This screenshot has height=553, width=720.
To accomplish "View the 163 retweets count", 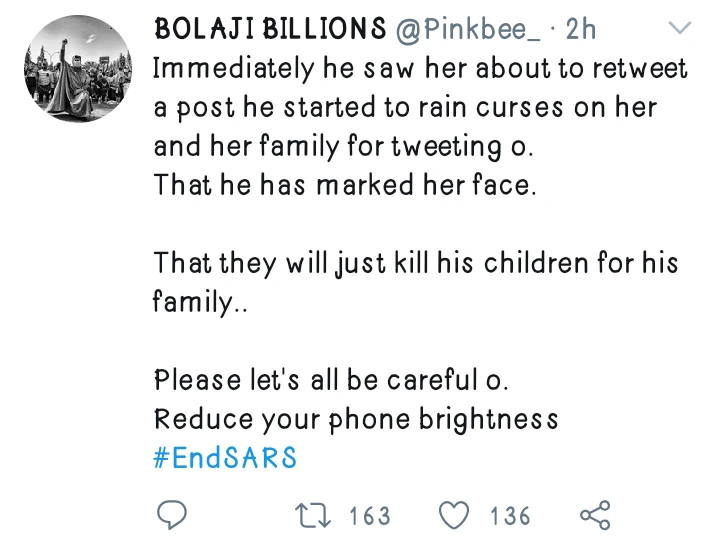I will pos(370,516).
